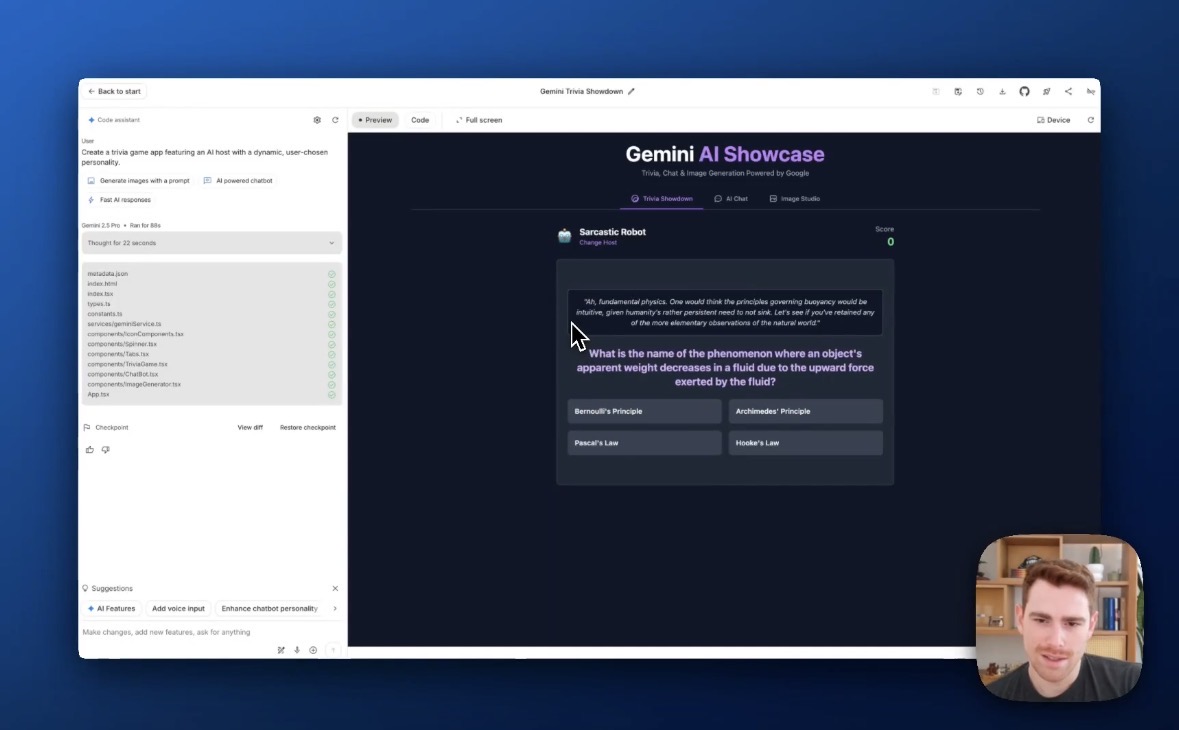1179x730 pixels.
Task: Open the Device preview selector
Action: pyautogui.click(x=1053, y=120)
